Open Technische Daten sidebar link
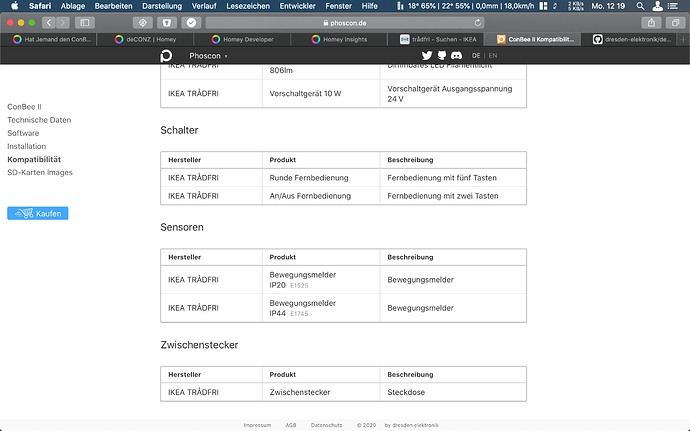This screenshot has height=431, width=690. [x=39, y=120]
